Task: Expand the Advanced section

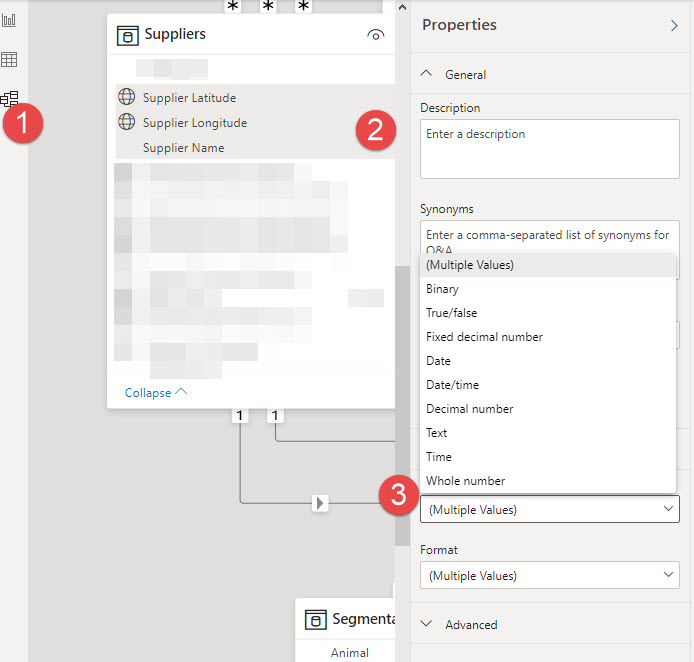Action: (426, 624)
